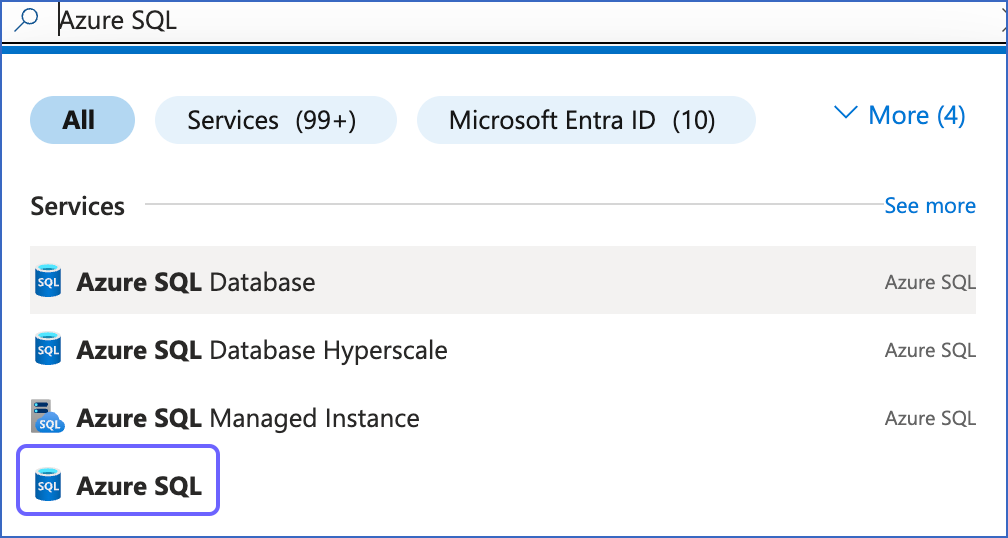Click the search magnifier icon
Image resolution: width=1008 pixels, height=538 pixels.
coord(26,20)
